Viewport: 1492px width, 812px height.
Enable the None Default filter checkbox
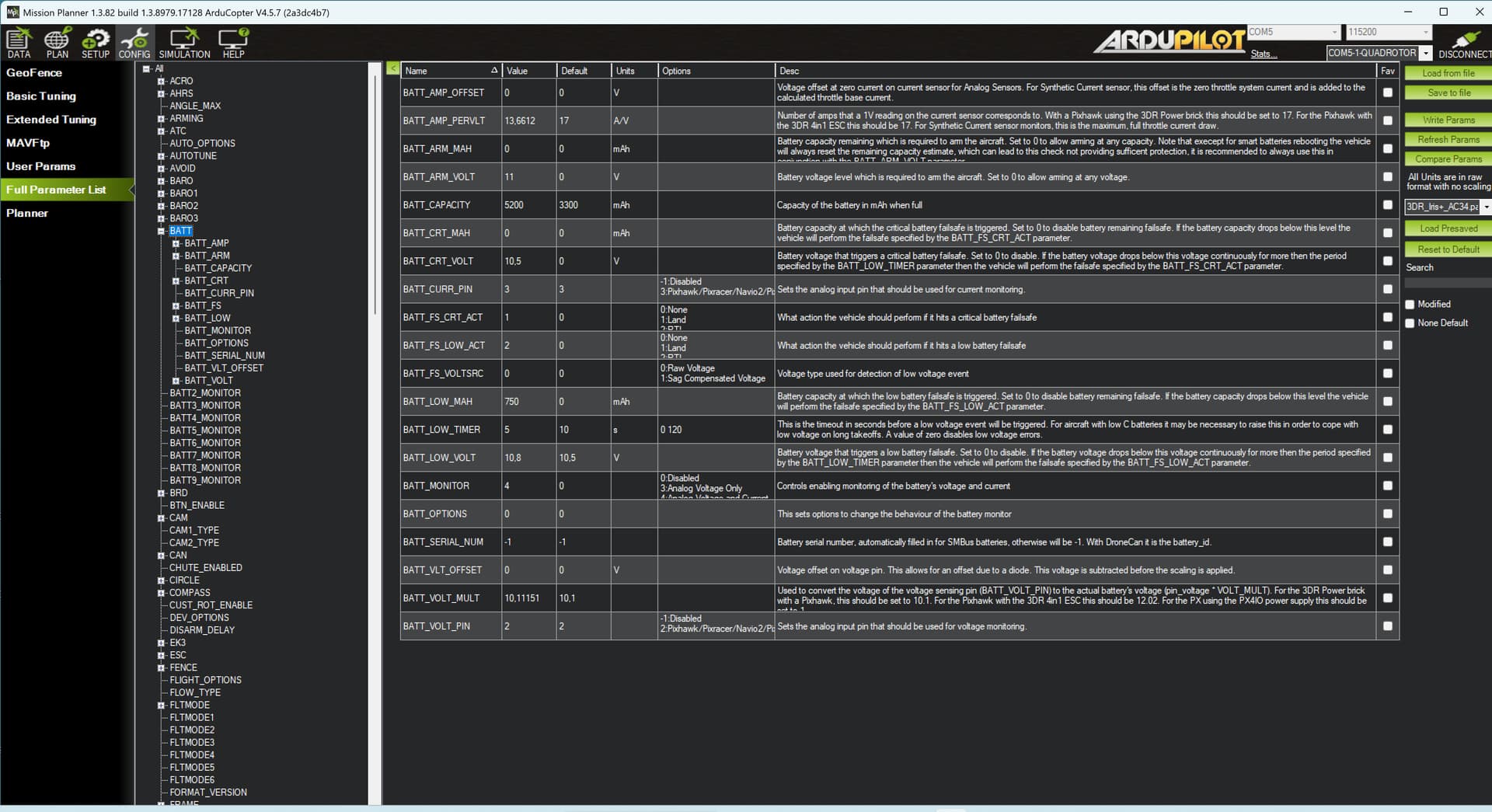pyautogui.click(x=1410, y=323)
